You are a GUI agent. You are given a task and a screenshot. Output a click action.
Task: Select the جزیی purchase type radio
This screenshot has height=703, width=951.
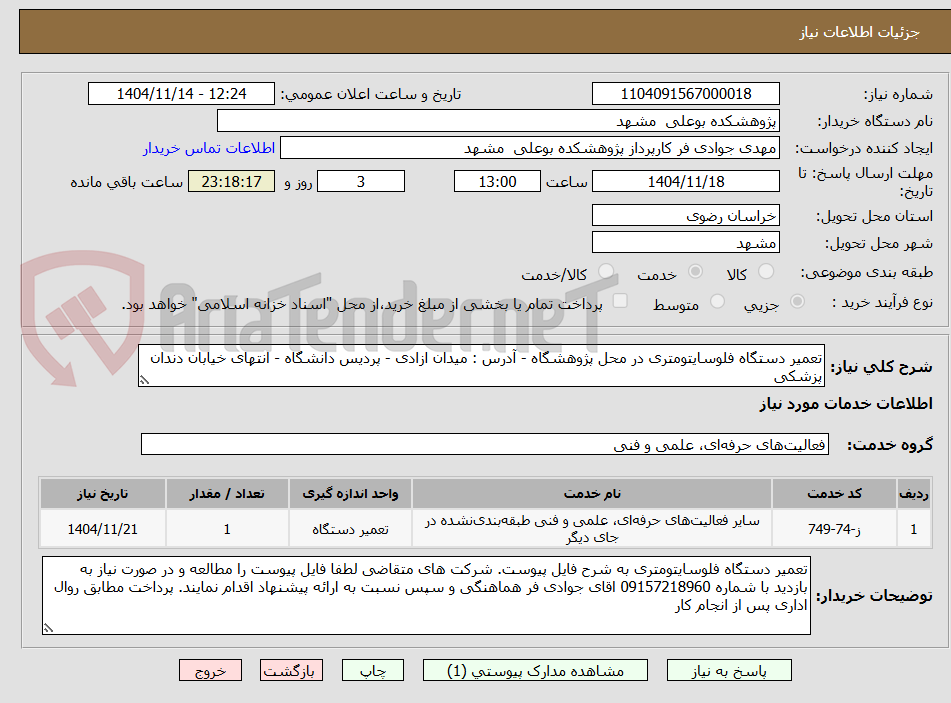tap(798, 301)
